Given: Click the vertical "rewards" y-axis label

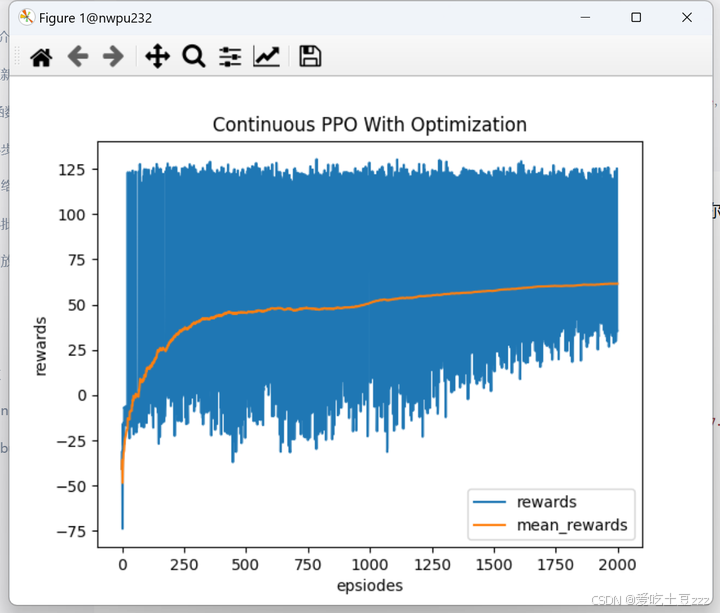Looking at the screenshot, I should 41,346.
